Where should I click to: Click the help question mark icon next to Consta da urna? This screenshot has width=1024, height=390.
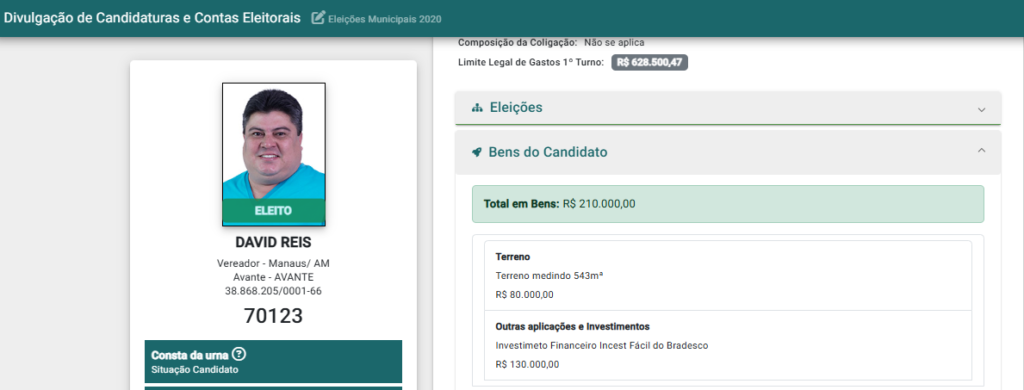click(x=239, y=355)
